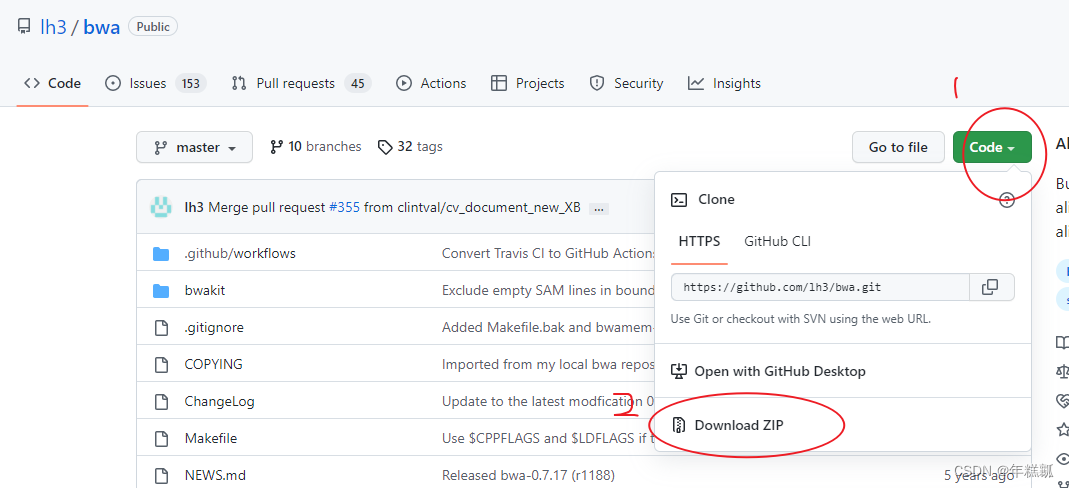The width and height of the screenshot is (1069, 488).
Task: Open the Insights tab
Action: pyautogui.click(x=724, y=83)
